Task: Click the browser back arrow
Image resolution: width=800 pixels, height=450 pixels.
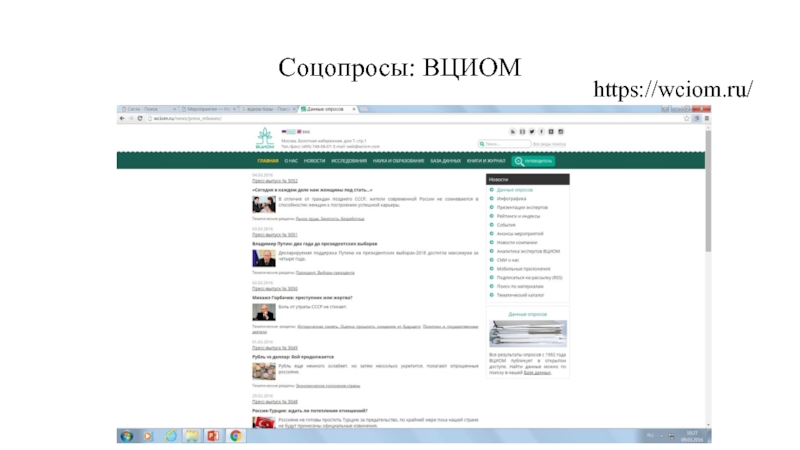Action: click(x=122, y=118)
